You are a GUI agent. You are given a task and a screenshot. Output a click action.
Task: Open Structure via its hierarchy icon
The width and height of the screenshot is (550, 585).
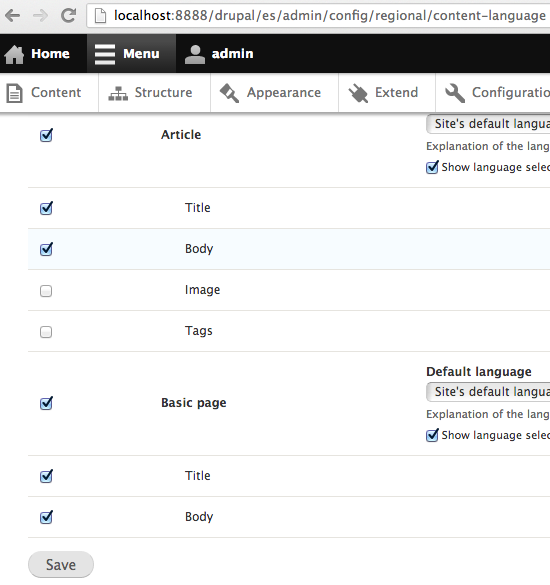118,93
